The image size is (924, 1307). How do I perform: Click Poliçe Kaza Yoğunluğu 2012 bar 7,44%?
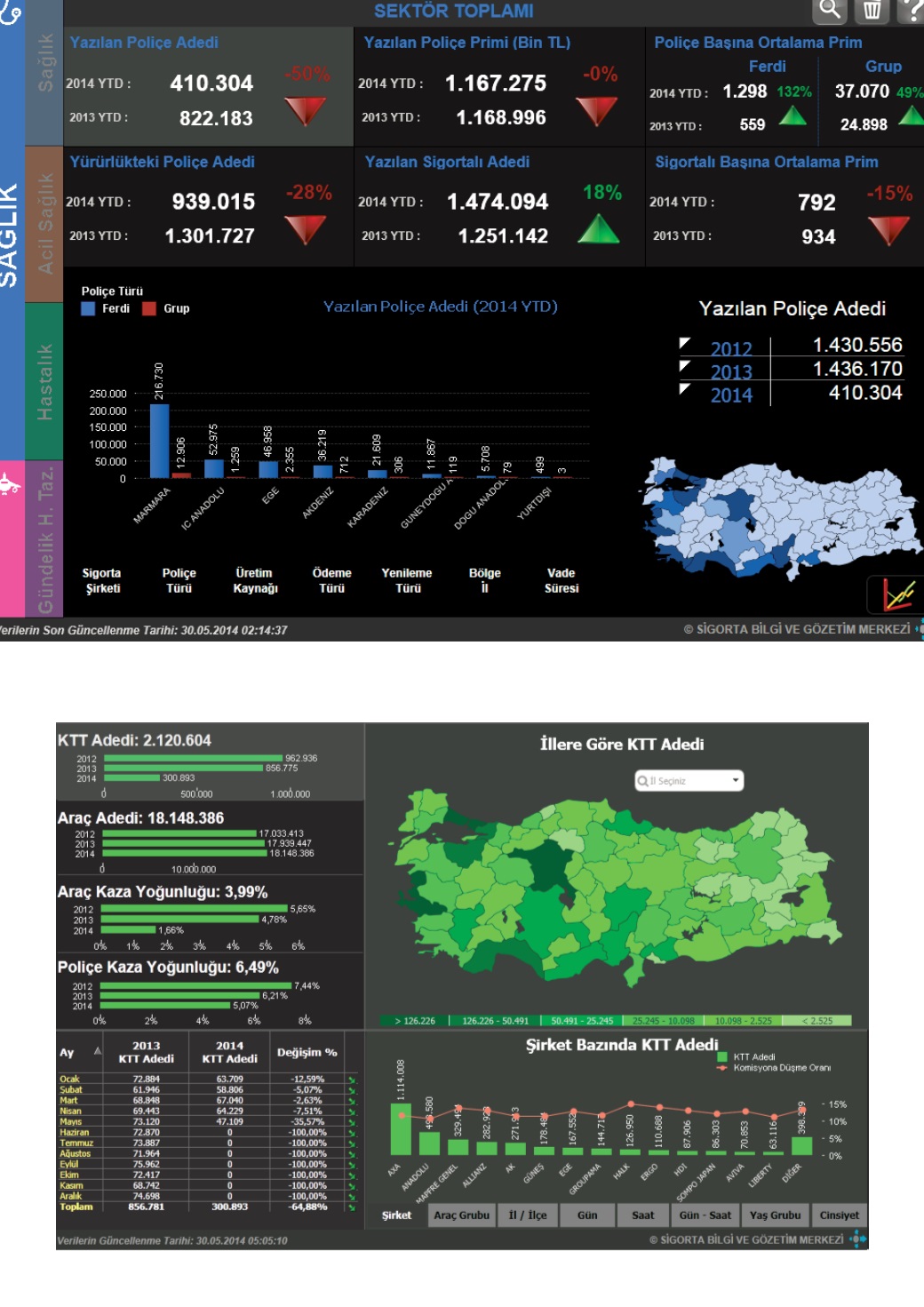196,985
